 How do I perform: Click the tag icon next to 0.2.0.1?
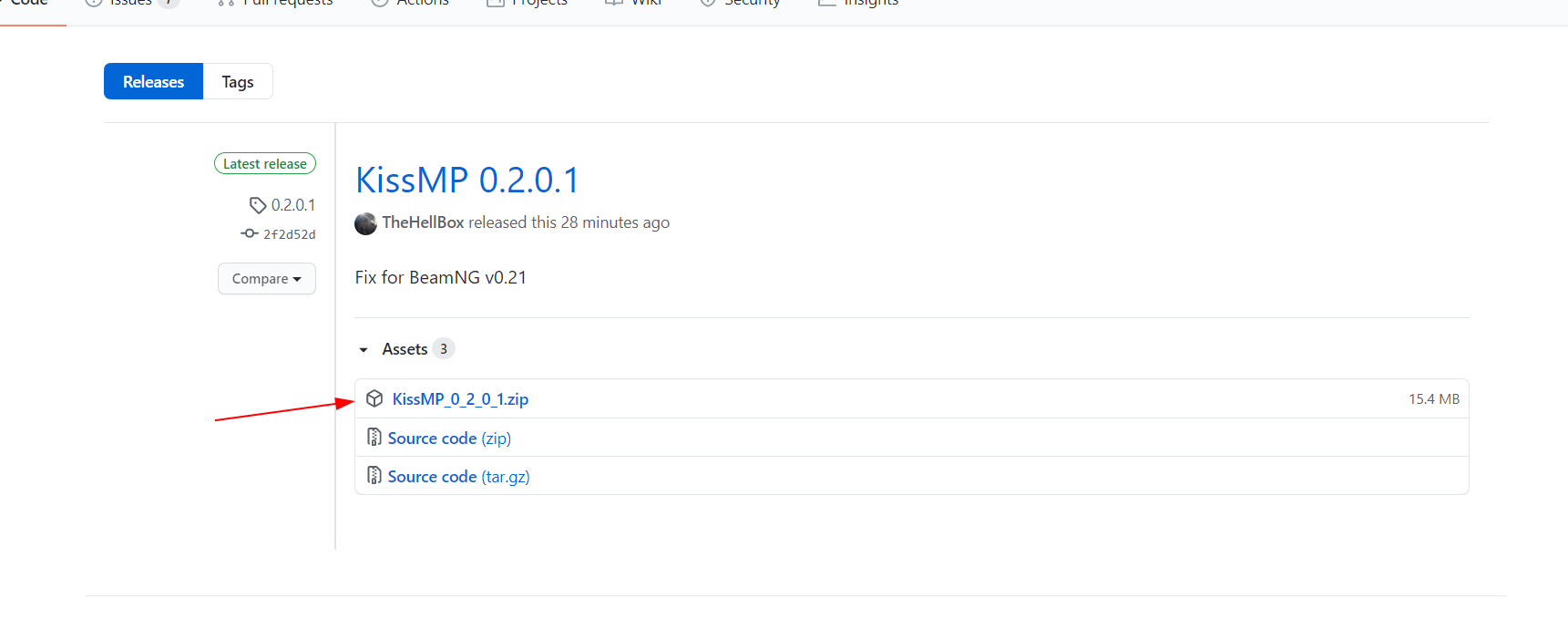[x=258, y=205]
